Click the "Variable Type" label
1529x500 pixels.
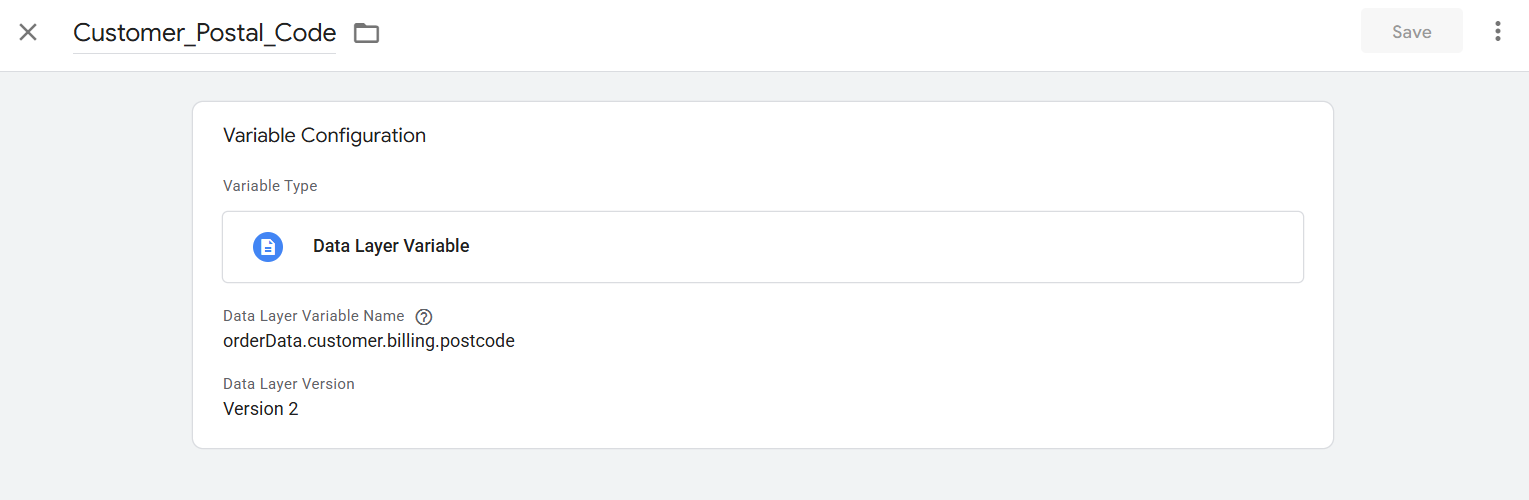[270, 186]
